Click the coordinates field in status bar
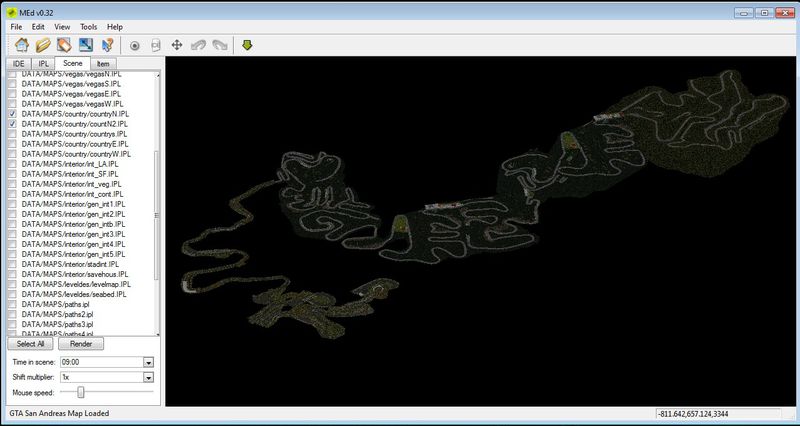This screenshot has height=426, width=800. tap(718, 413)
